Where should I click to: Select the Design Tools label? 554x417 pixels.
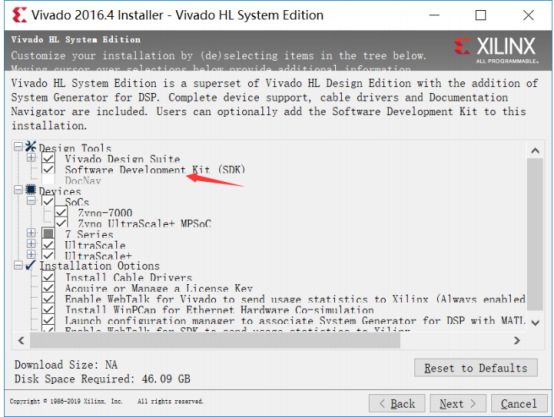[75, 148]
